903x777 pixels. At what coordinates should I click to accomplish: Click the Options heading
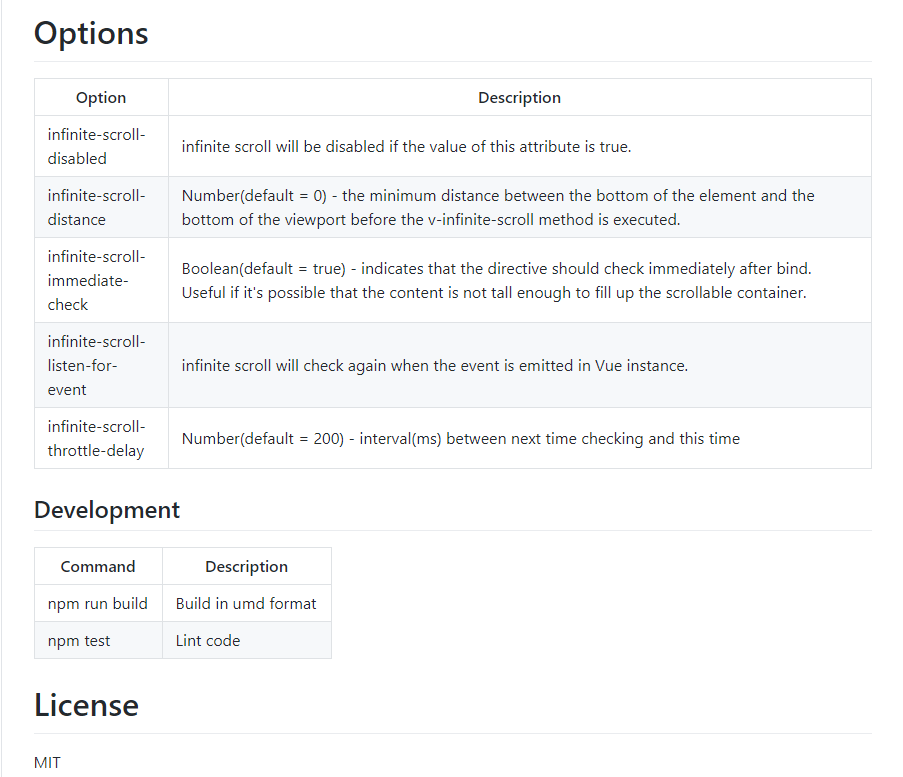coord(91,33)
